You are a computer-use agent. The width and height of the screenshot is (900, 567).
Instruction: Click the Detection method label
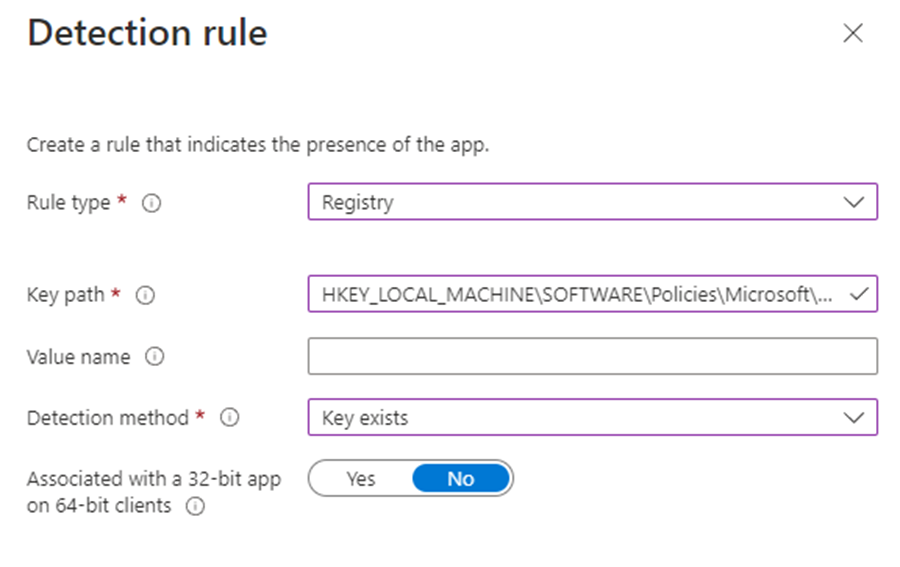tap(107, 418)
